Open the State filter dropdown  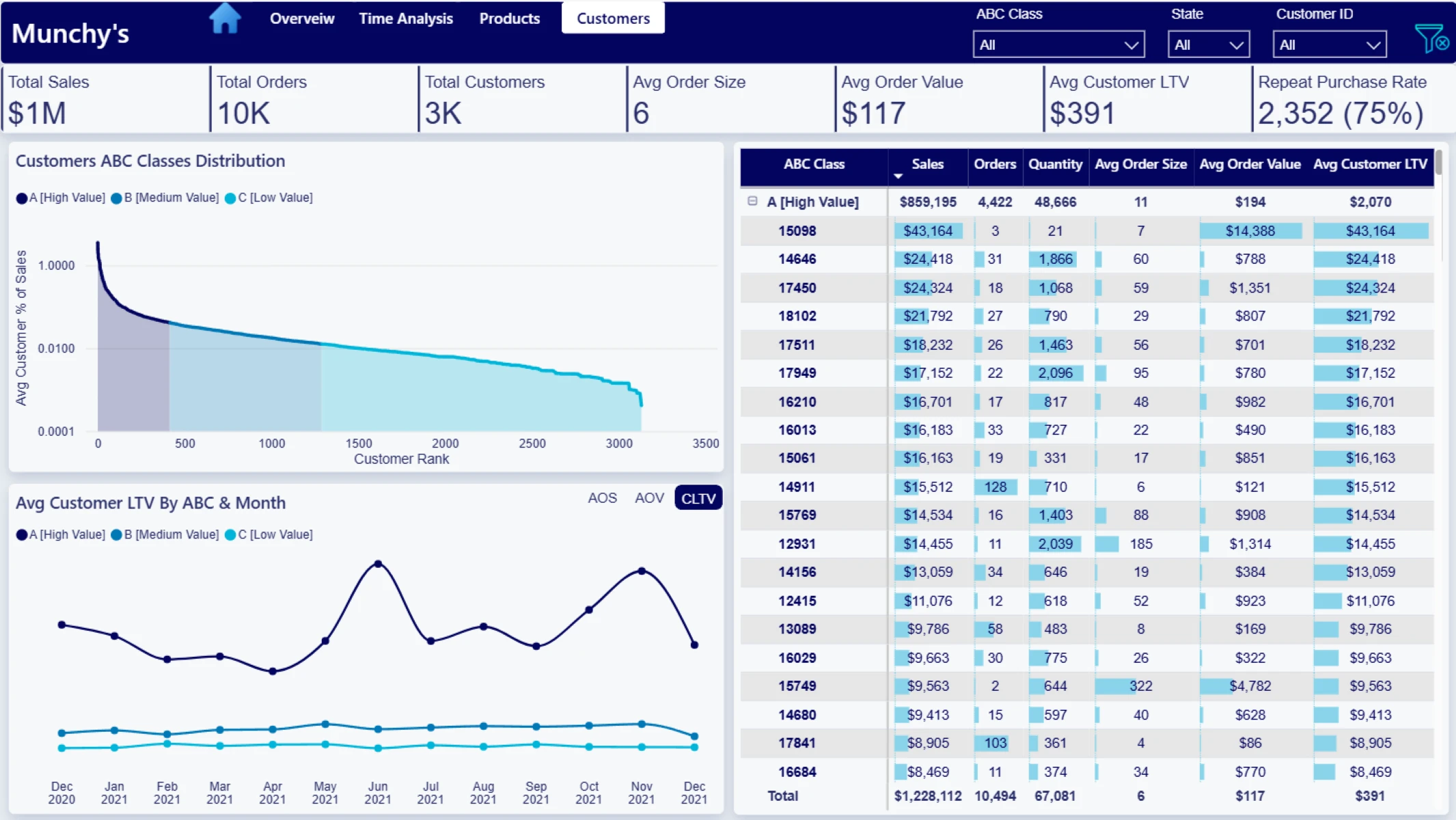[x=1208, y=45]
